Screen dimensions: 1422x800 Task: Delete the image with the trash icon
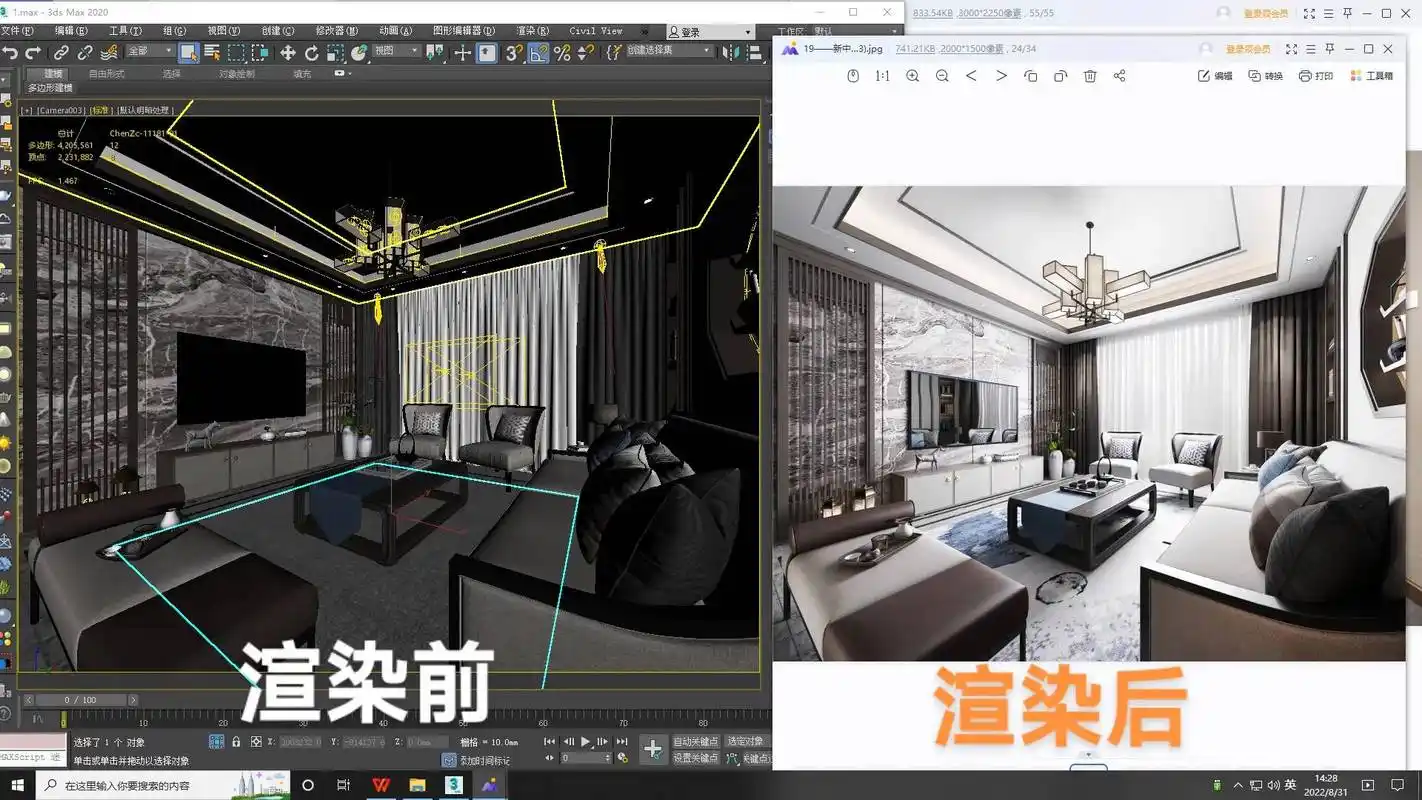click(x=1090, y=76)
